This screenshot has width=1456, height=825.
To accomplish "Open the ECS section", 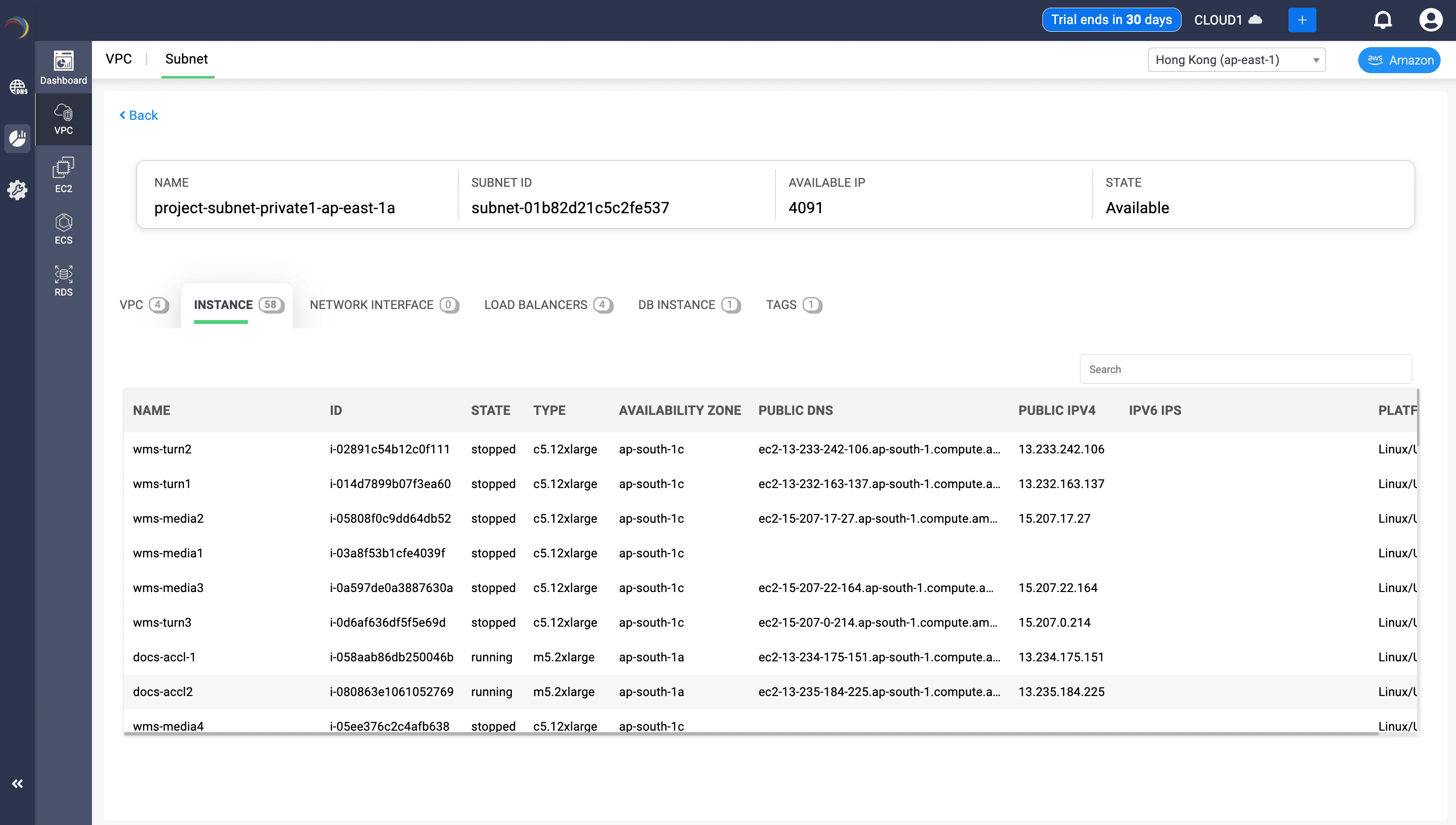I will pyautogui.click(x=63, y=227).
